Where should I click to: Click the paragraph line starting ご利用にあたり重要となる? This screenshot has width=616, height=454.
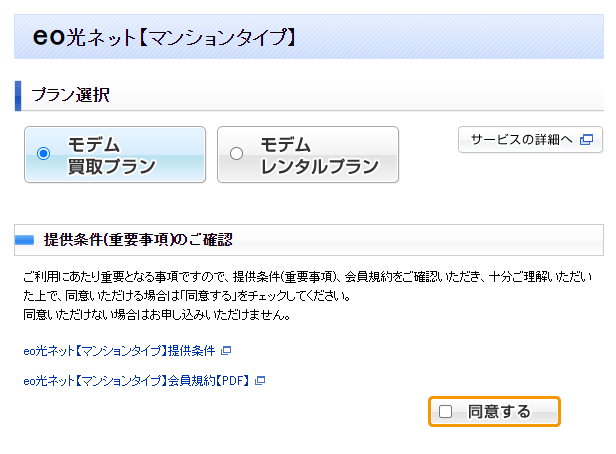[x=308, y=277]
